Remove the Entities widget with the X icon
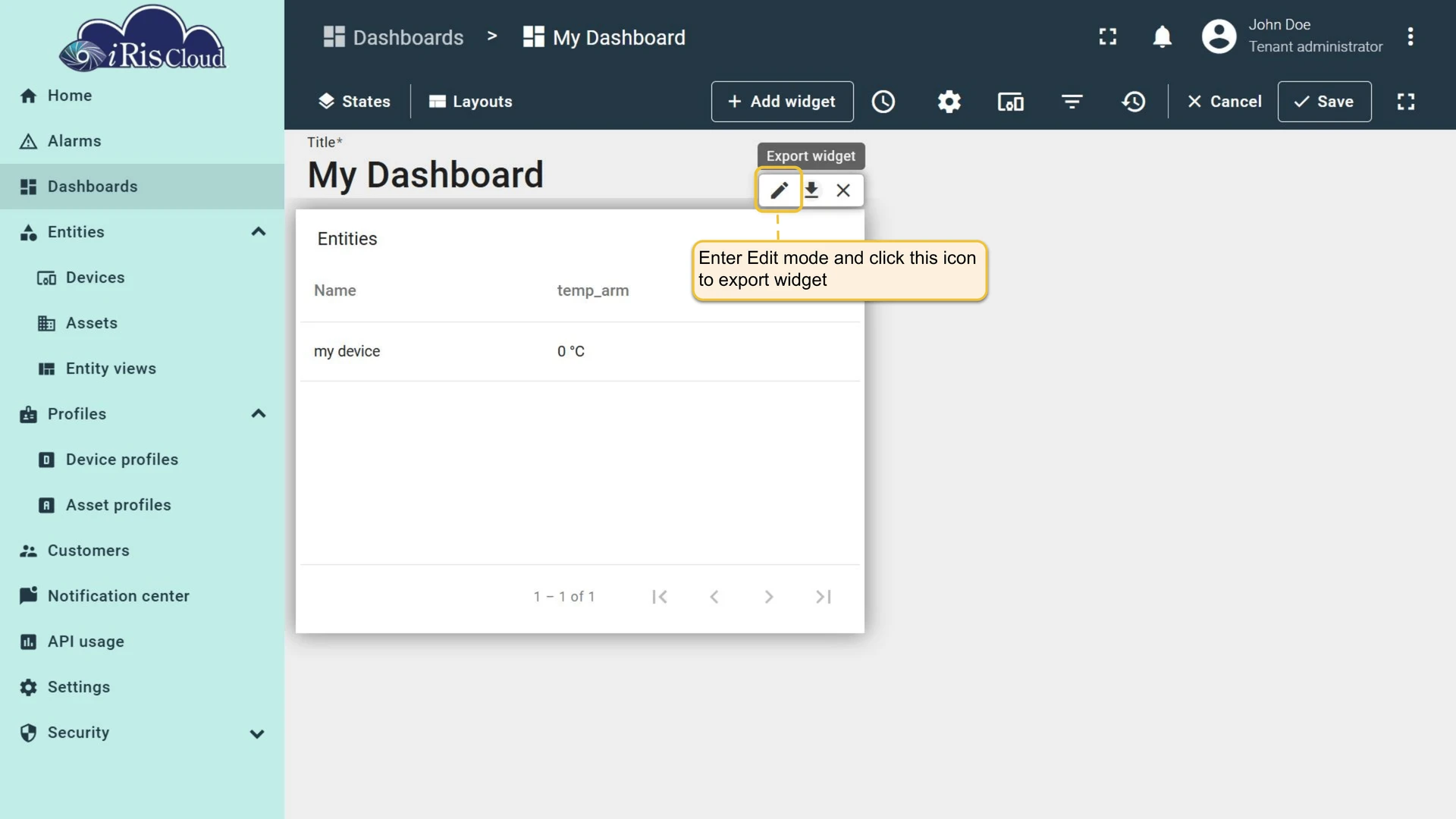Image resolution: width=1456 pixels, height=819 pixels. (843, 190)
